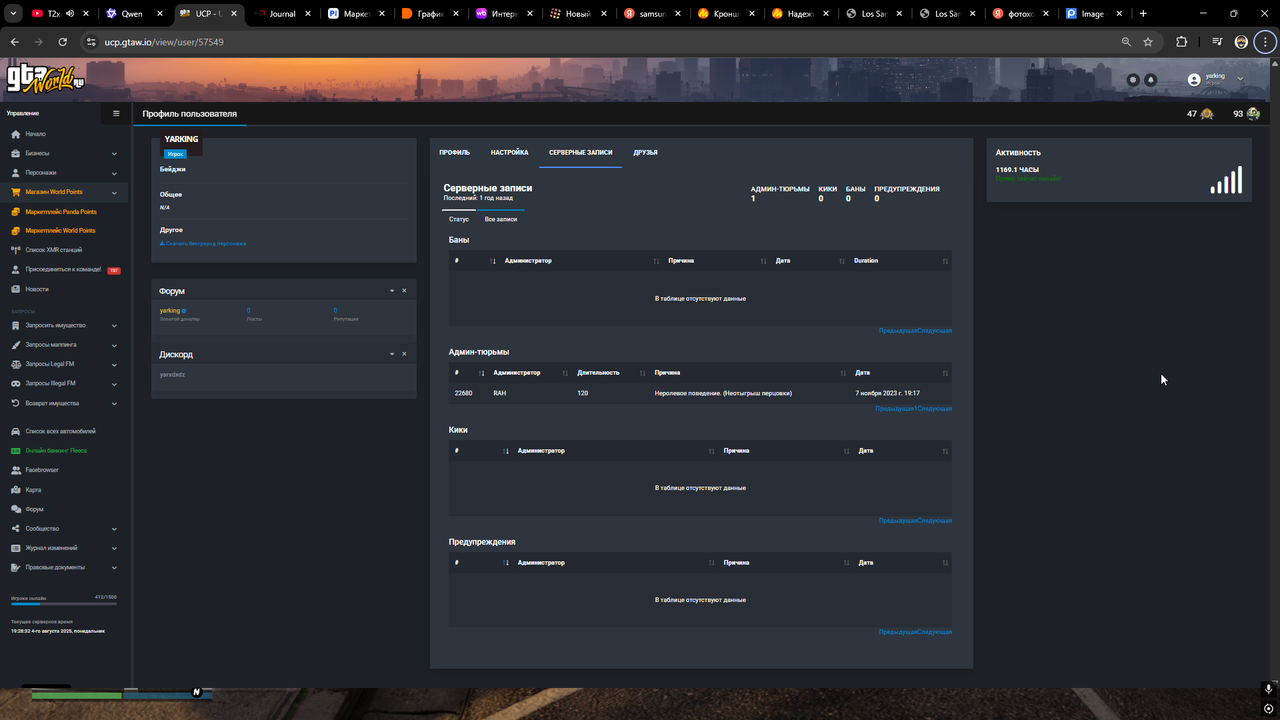The height and width of the screenshot is (720, 1280).
Task: Click the Игроки онлайн progress bar
Action: [64, 604]
